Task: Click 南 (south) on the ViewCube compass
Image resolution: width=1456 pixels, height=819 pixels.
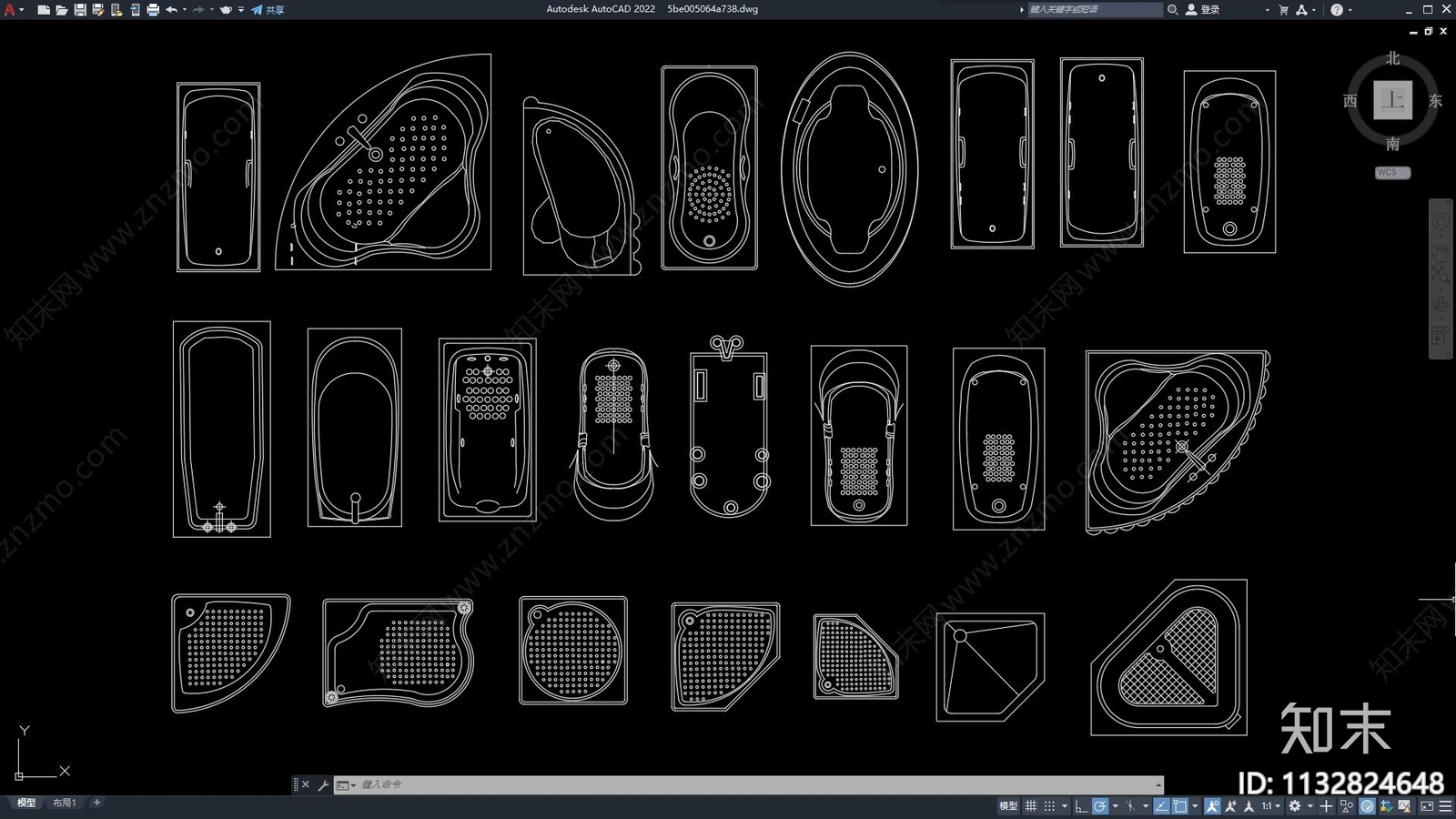Action: [1392, 144]
